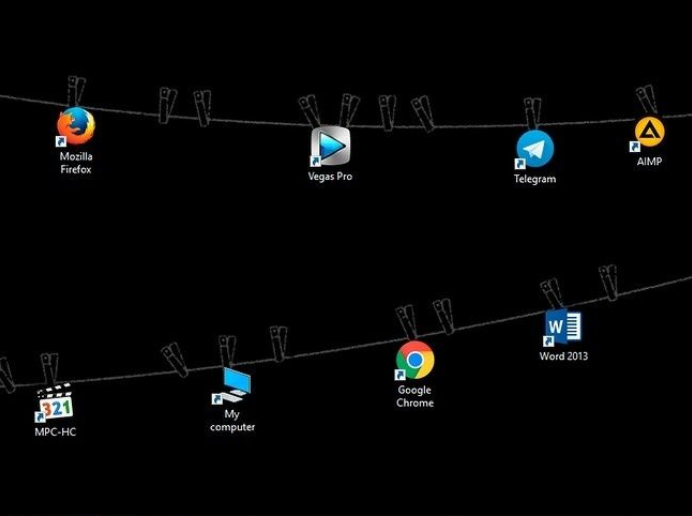Open the Mozilla Firefox desktop shortcut icon
Screen dimensions: 692x516
pyautogui.click(x=75, y=126)
